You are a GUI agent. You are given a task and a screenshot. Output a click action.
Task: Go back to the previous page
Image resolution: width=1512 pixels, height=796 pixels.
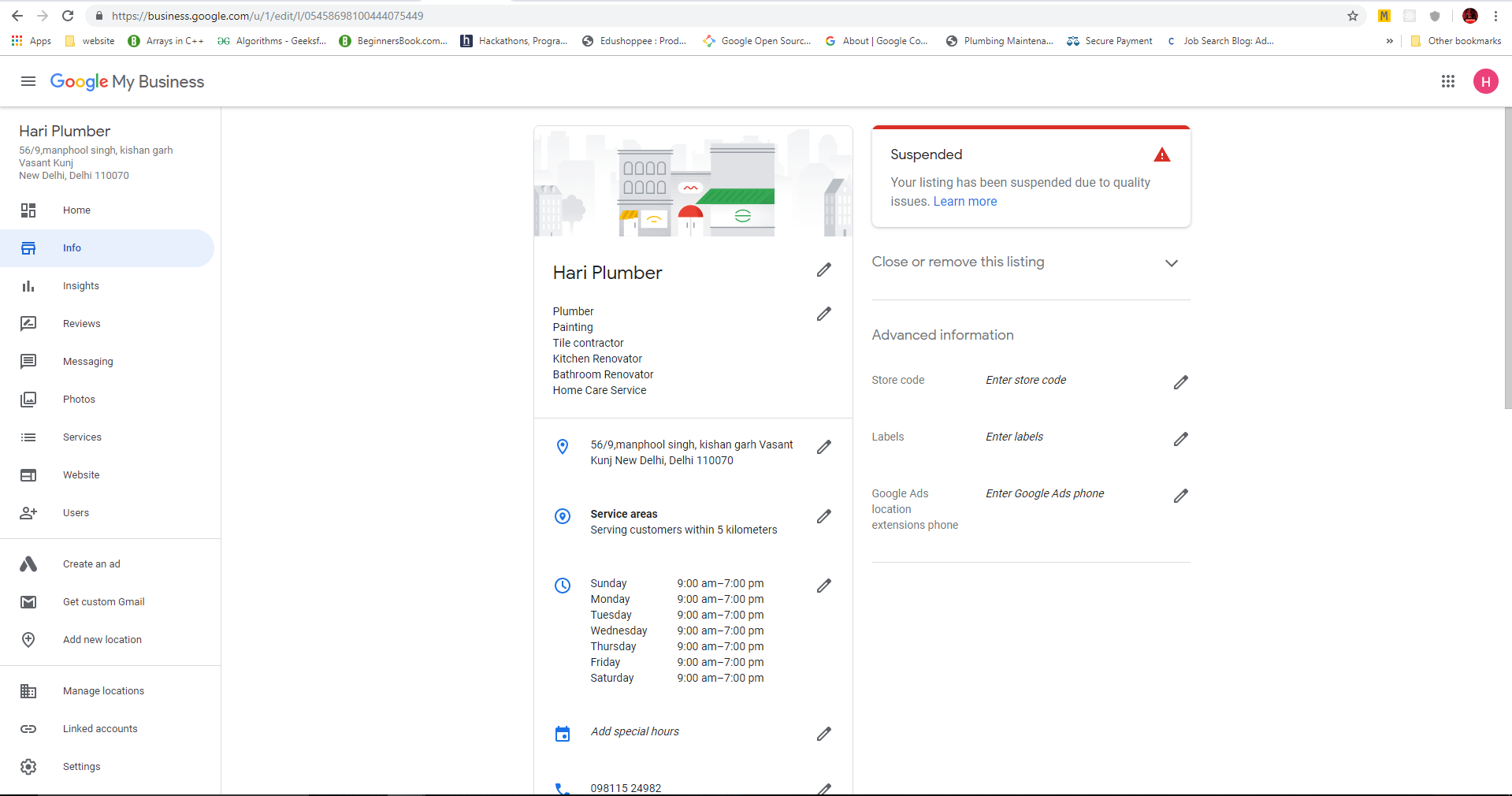[x=17, y=16]
